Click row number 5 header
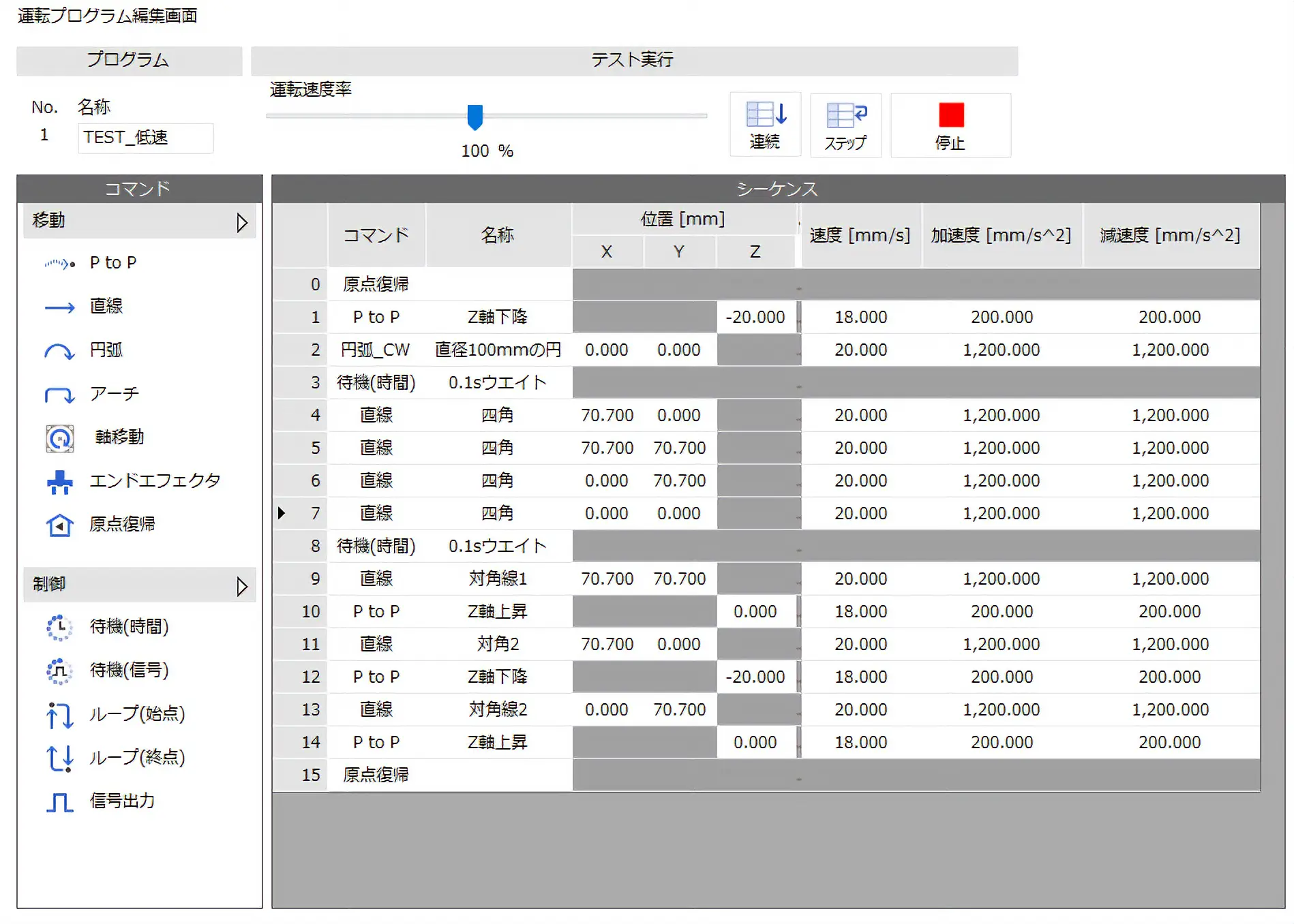The width and height of the screenshot is (1294, 924). (x=300, y=448)
